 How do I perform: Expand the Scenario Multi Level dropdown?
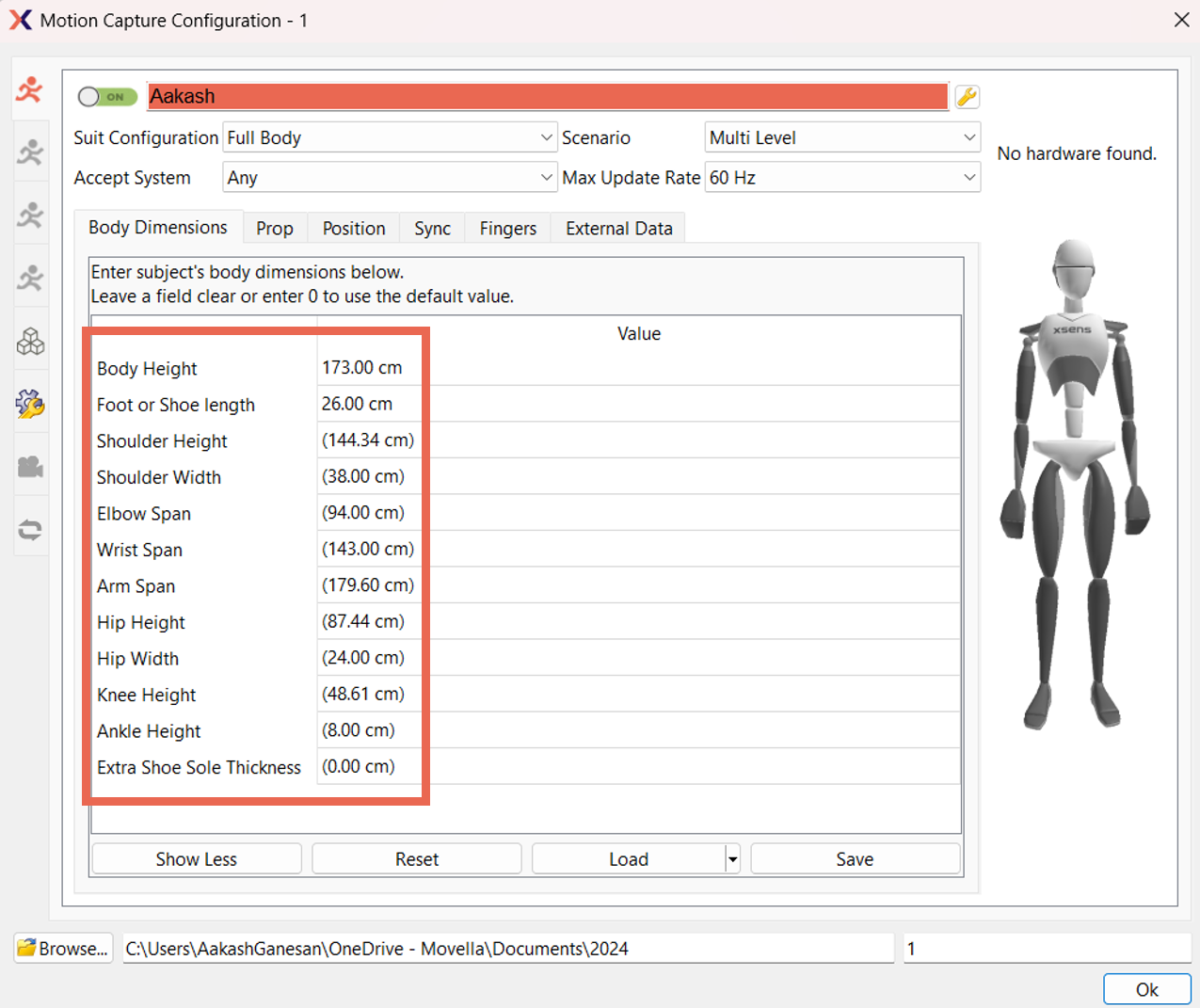coord(842,137)
